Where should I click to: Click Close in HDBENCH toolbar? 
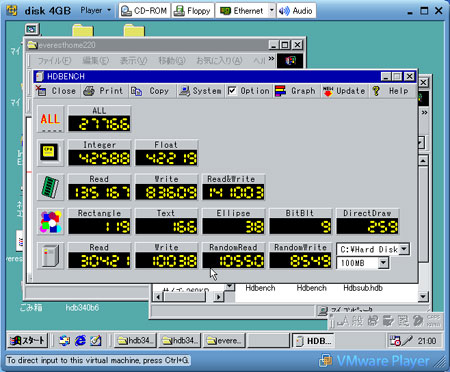point(57,91)
